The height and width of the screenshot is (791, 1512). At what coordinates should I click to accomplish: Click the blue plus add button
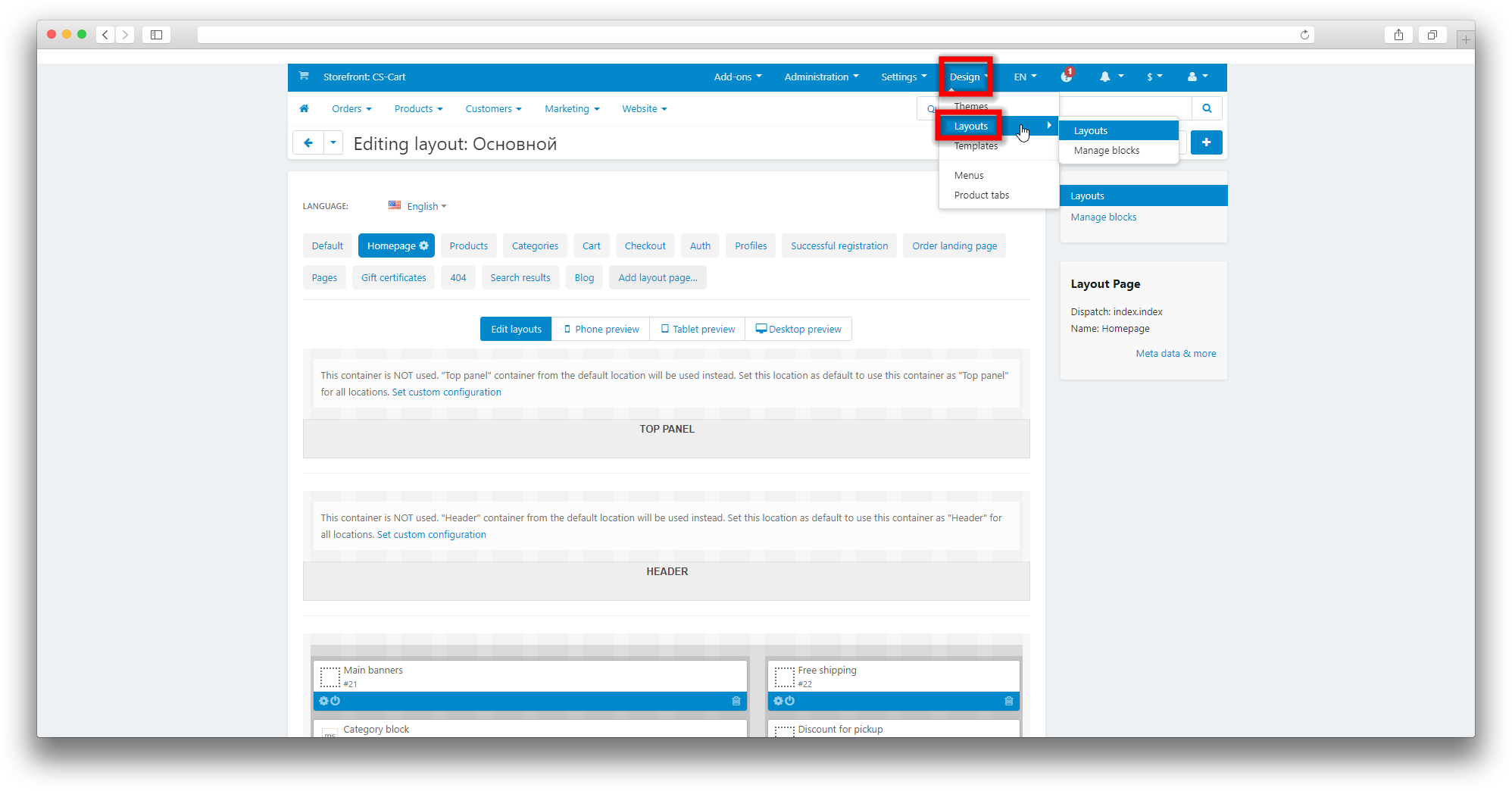coord(1206,142)
